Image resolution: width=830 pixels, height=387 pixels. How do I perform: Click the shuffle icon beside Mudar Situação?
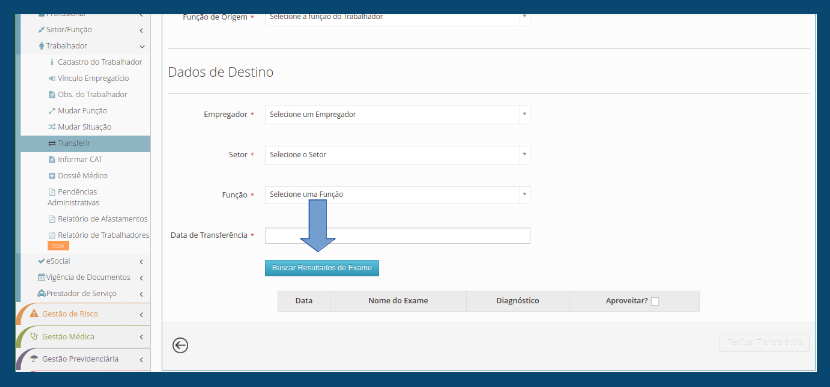point(52,127)
